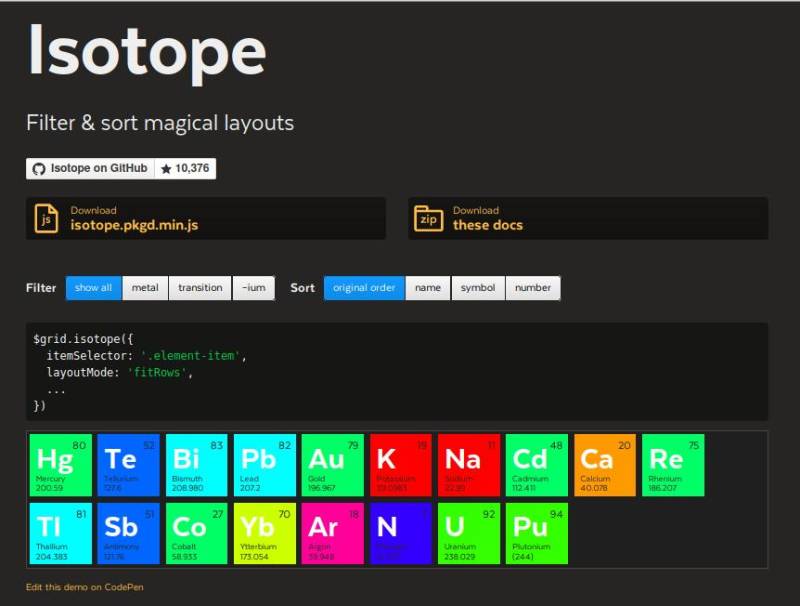Image resolution: width=800 pixels, height=606 pixels.
Task: Filter by -ium elements
Action: click(x=254, y=288)
